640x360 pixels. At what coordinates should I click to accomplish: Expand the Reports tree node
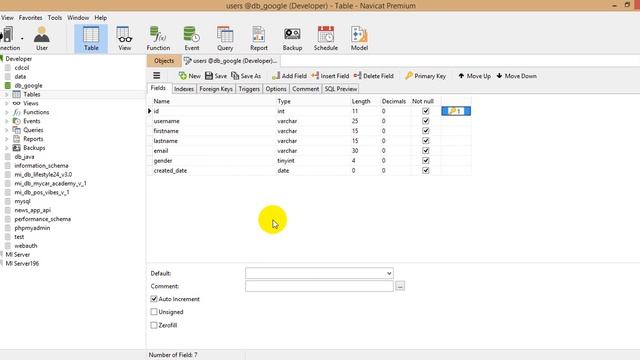[7, 139]
